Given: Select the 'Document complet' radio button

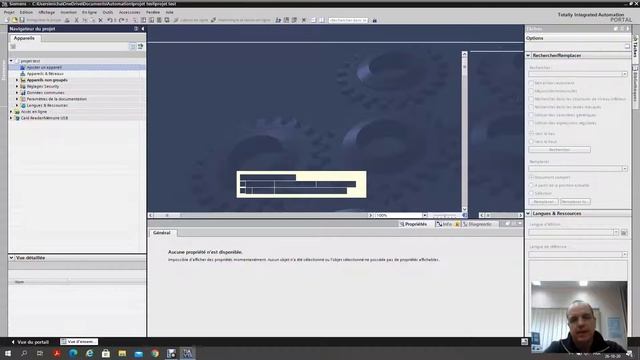Looking at the screenshot, I should pos(531,178).
